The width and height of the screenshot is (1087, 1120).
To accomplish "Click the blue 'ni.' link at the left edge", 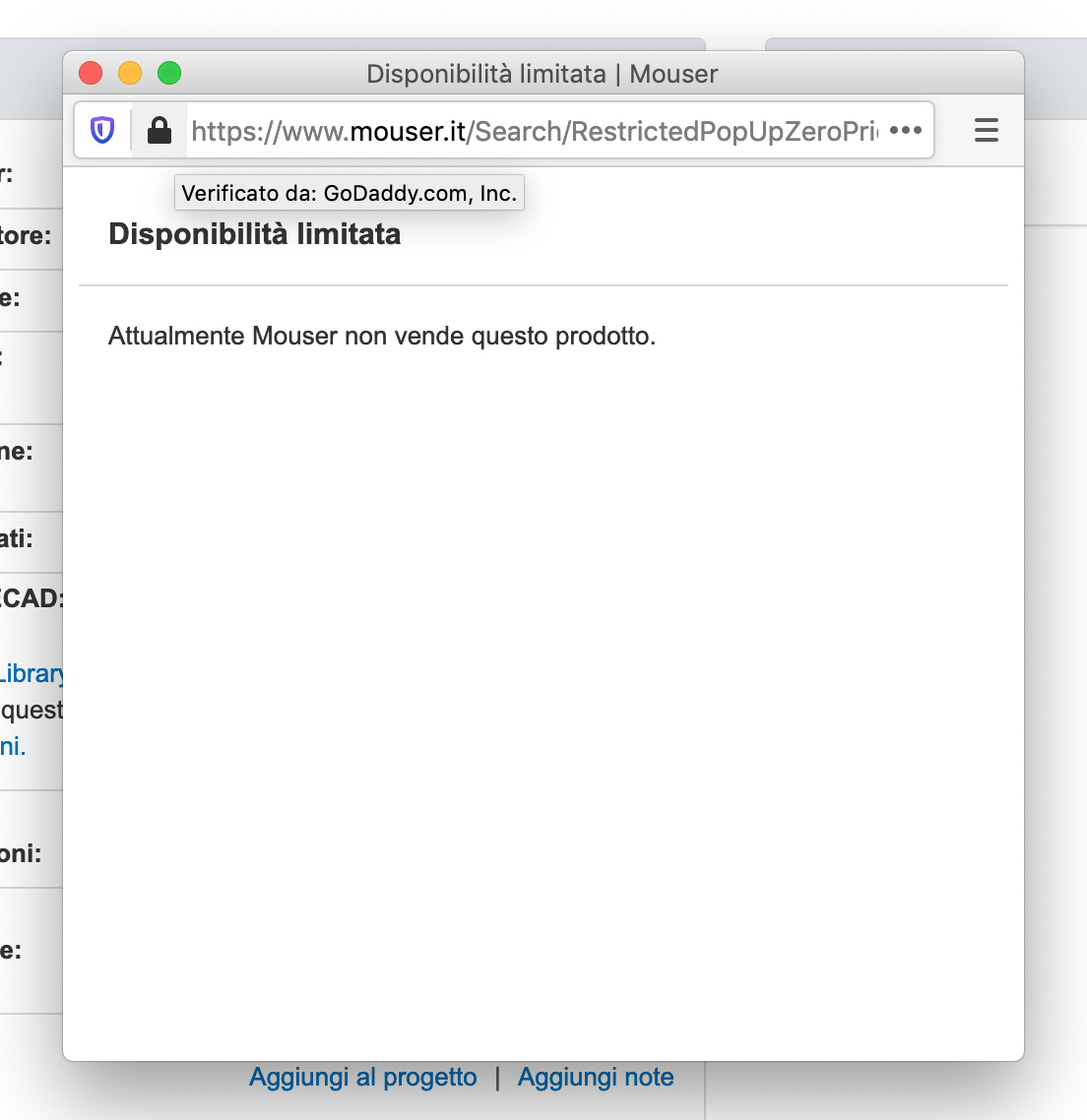I will coord(13,746).
